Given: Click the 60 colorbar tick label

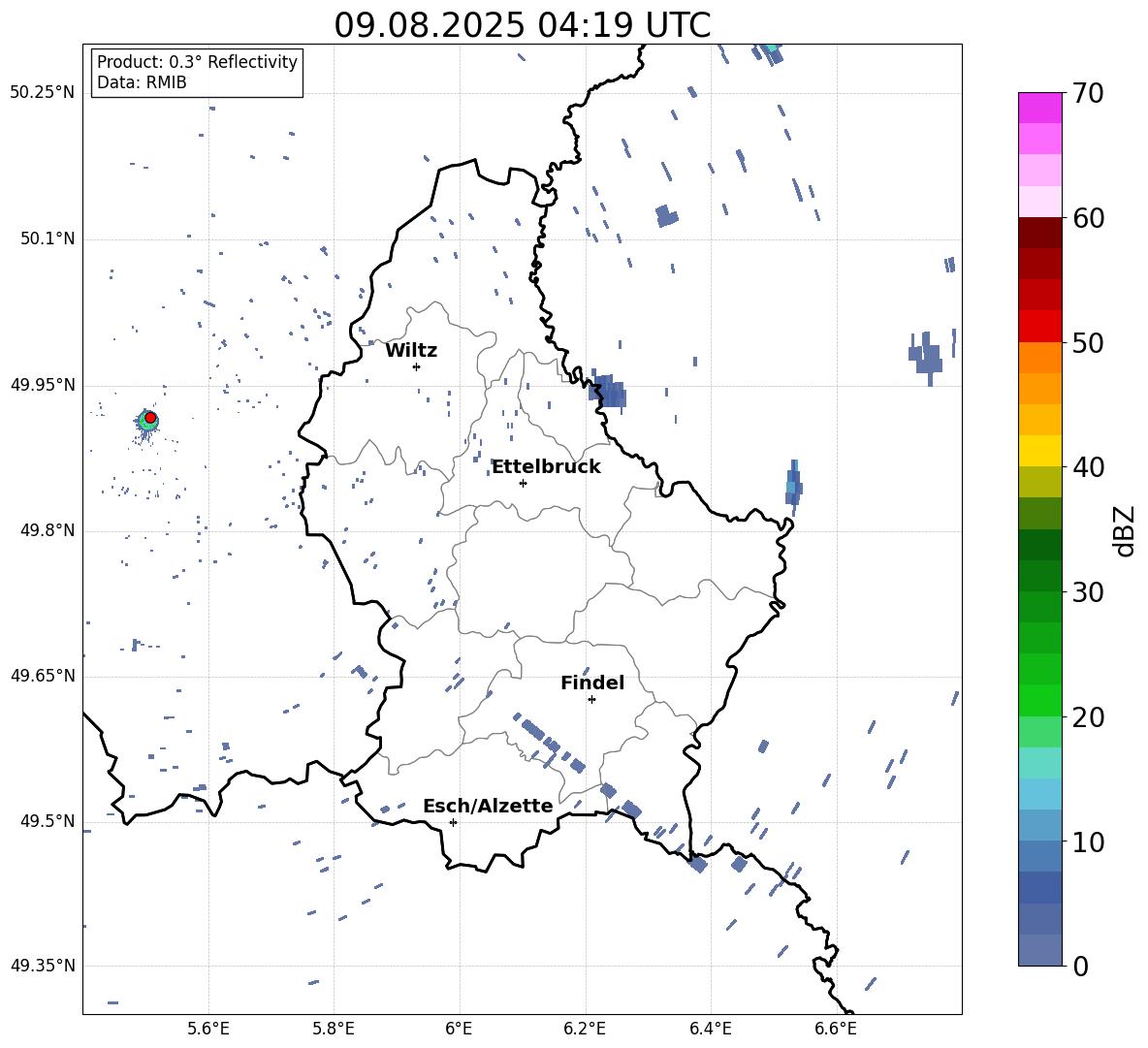Looking at the screenshot, I should tap(1088, 218).
